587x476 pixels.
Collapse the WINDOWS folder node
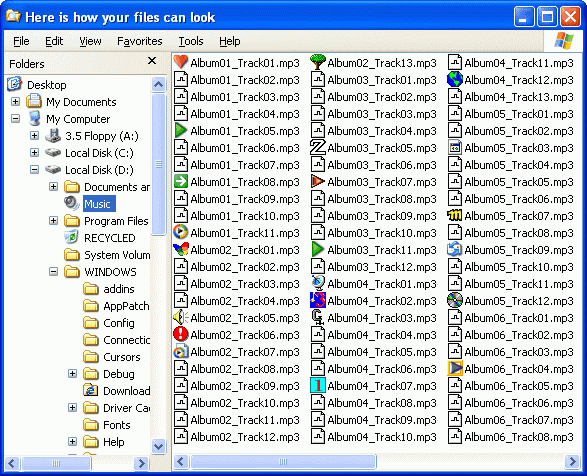54,272
